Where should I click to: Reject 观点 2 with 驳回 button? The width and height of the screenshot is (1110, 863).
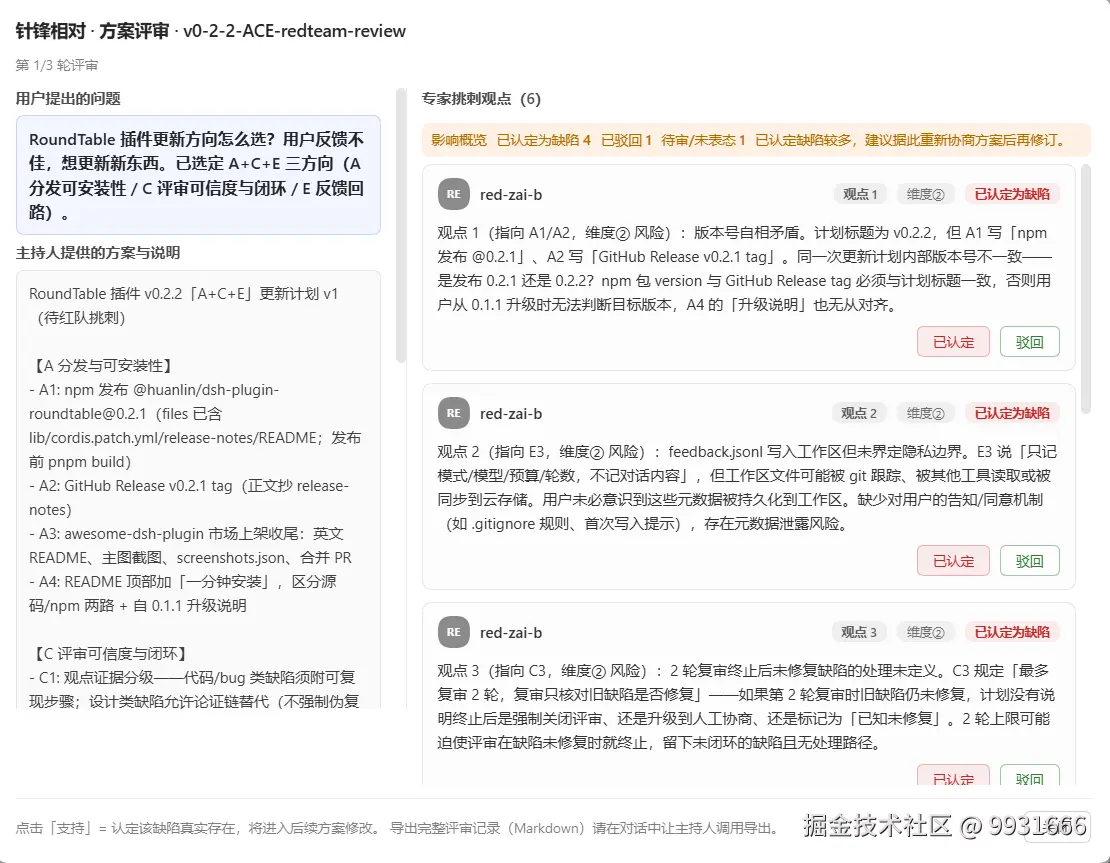click(x=1029, y=561)
